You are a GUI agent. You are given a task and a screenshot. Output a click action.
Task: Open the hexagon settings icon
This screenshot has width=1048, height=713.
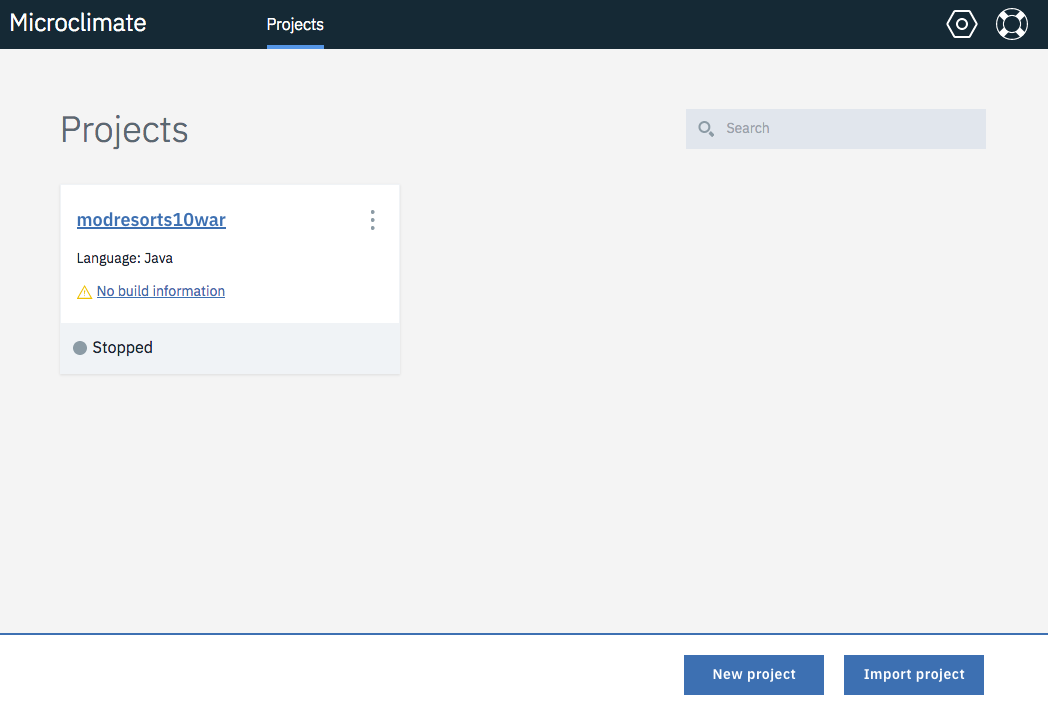click(961, 24)
